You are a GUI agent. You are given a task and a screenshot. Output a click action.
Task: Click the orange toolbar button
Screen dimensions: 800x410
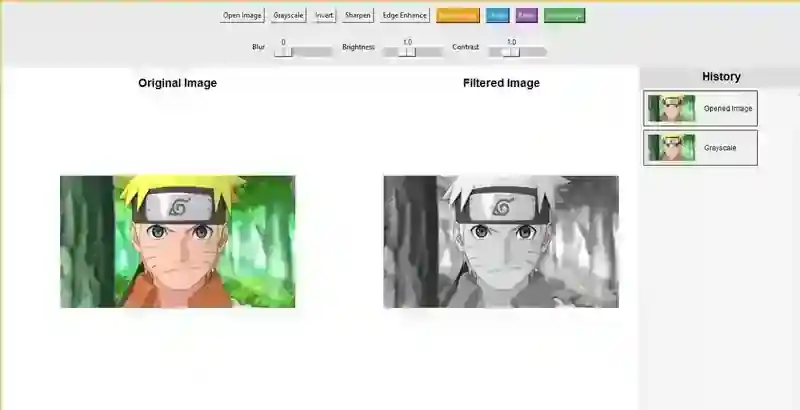point(458,15)
